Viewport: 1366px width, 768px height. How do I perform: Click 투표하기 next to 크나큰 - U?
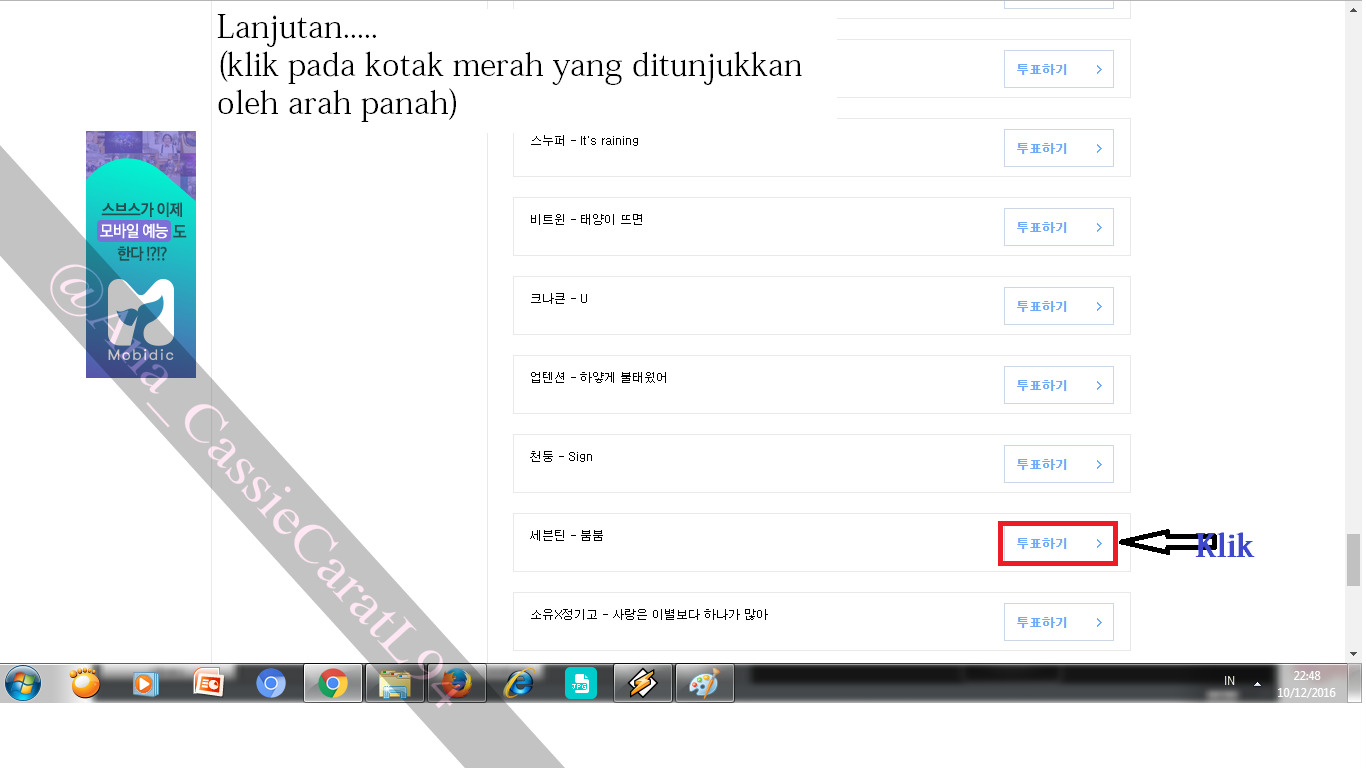coord(1059,306)
